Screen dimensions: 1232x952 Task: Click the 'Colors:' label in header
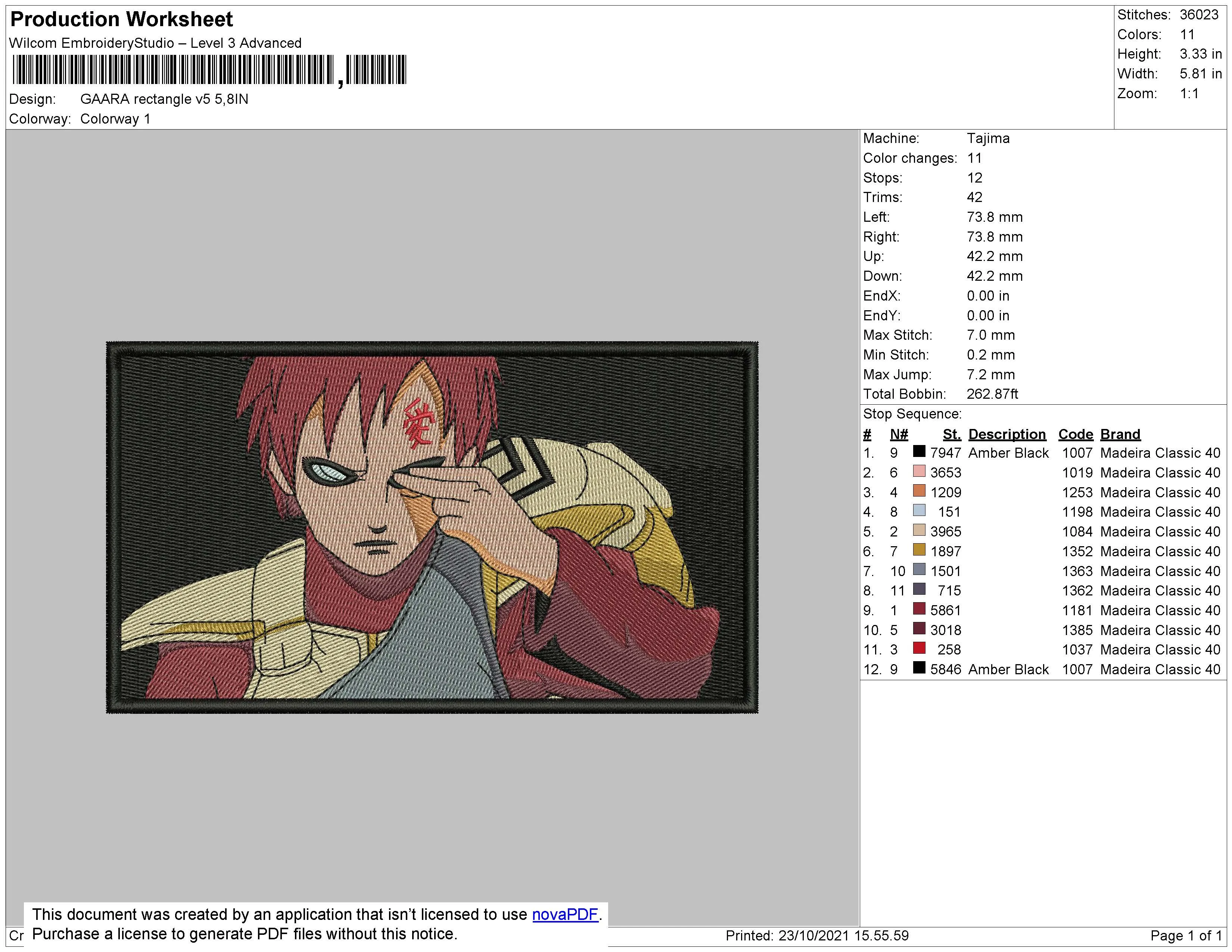(x=1139, y=34)
